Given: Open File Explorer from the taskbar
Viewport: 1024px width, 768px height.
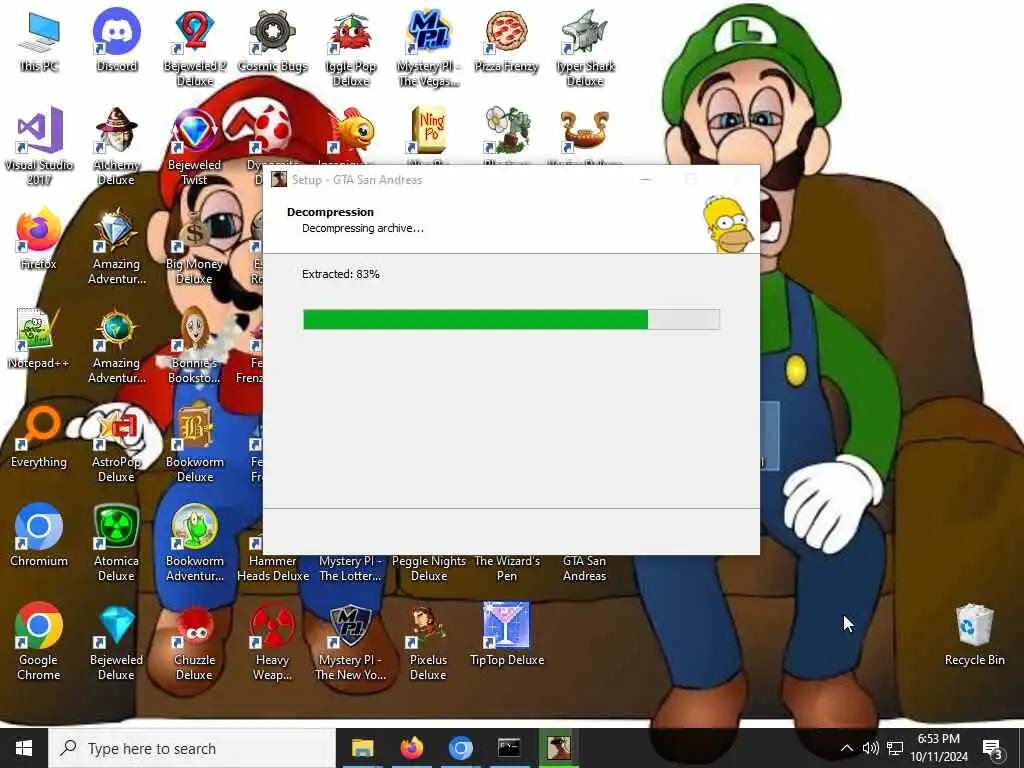Looking at the screenshot, I should coord(362,748).
